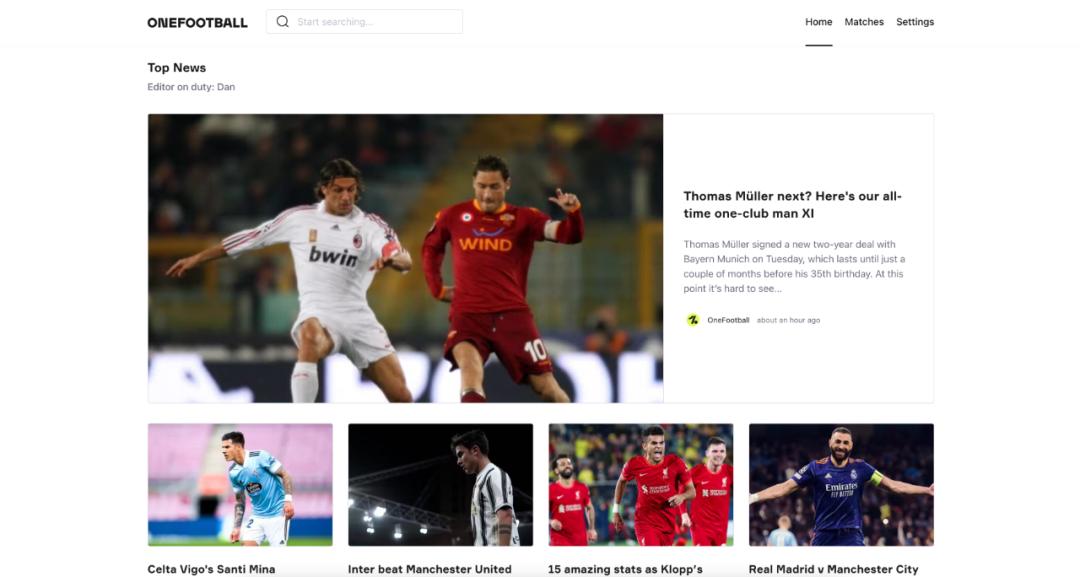Screen dimensions: 1080x577
Task: Open the Celta Vigo player thumbnail
Action: pos(240,485)
